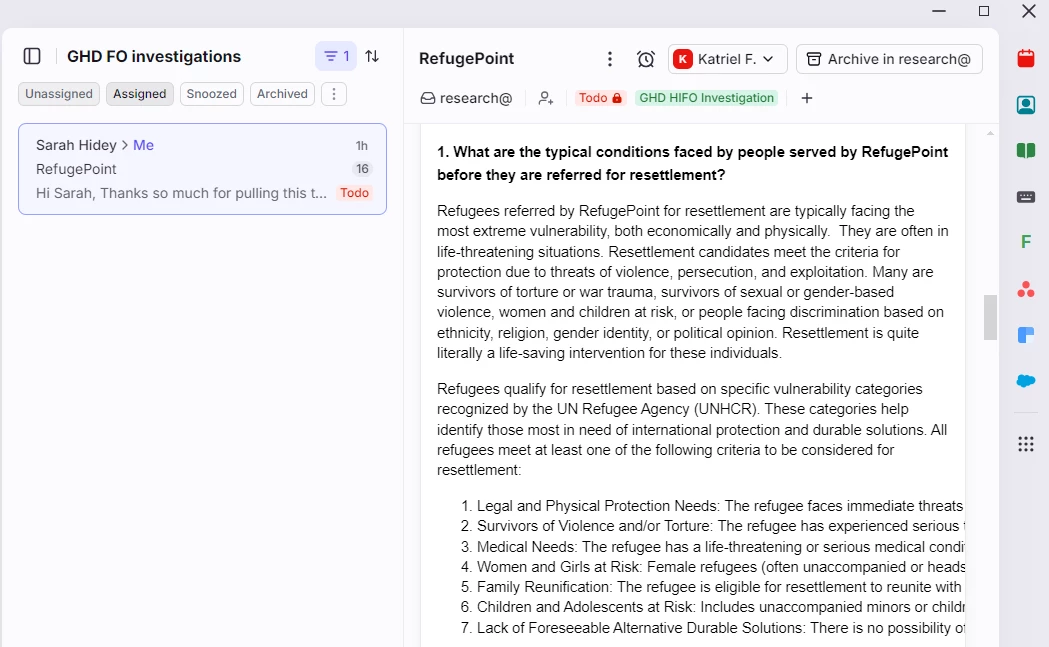The width and height of the screenshot is (1049, 647).
Task: Click the GHD HIFO Investigation tag
Action: pyautogui.click(x=706, y=98)
